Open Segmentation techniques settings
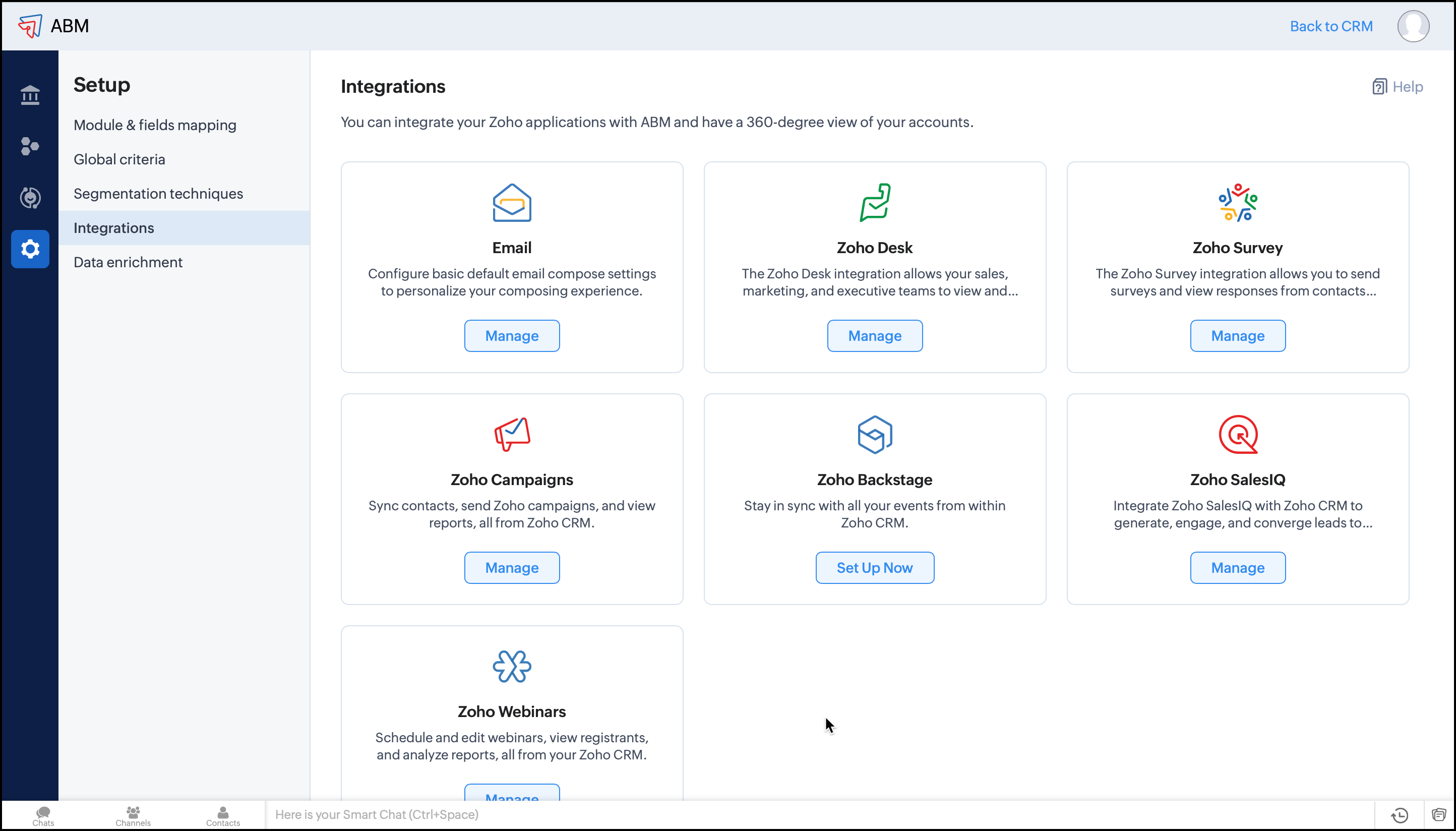The width and height of the screenshot is (1456, 831). click(x=158, y=194)
